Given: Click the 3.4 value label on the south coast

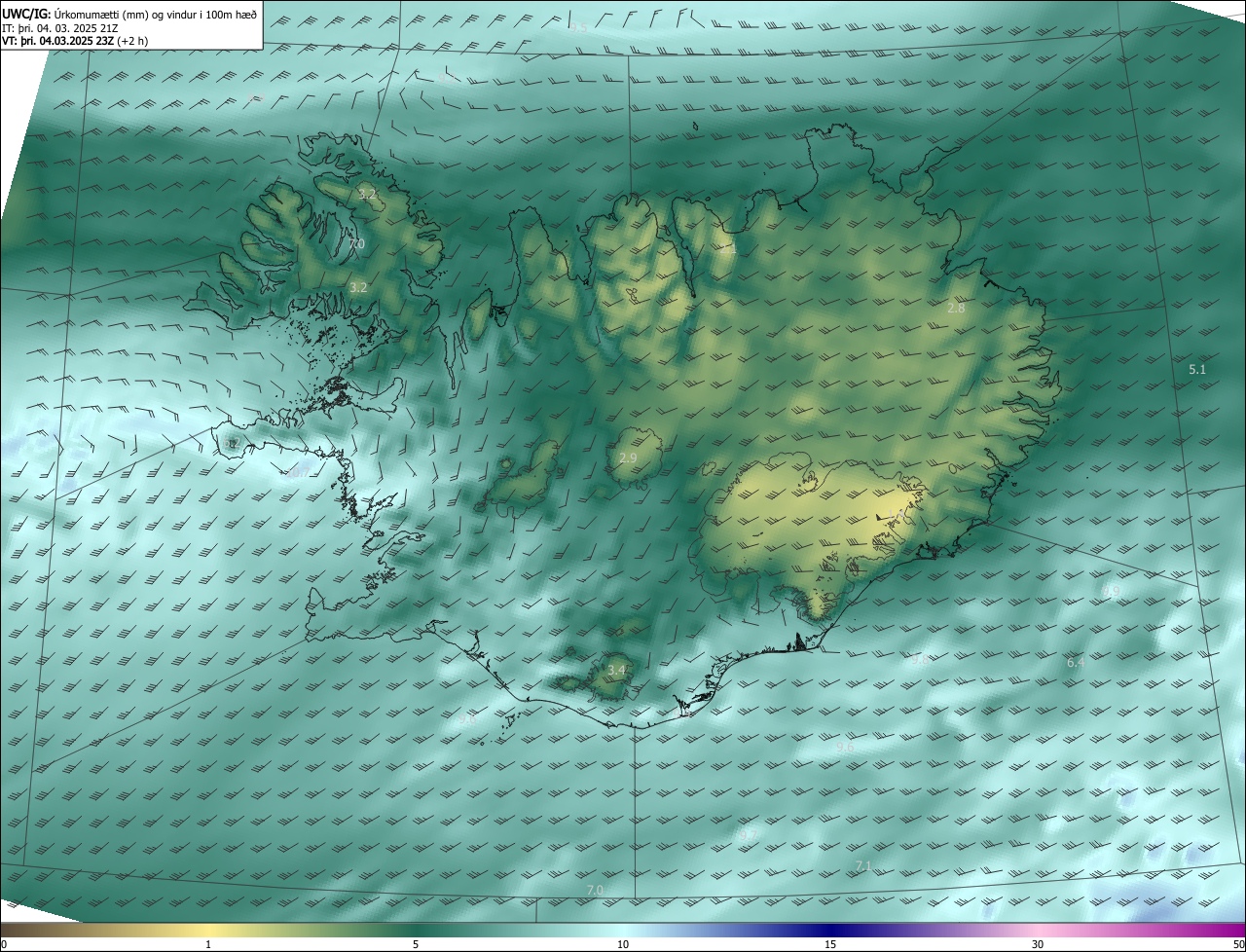Looking at the screenshot, I should (x=616, y=671).
